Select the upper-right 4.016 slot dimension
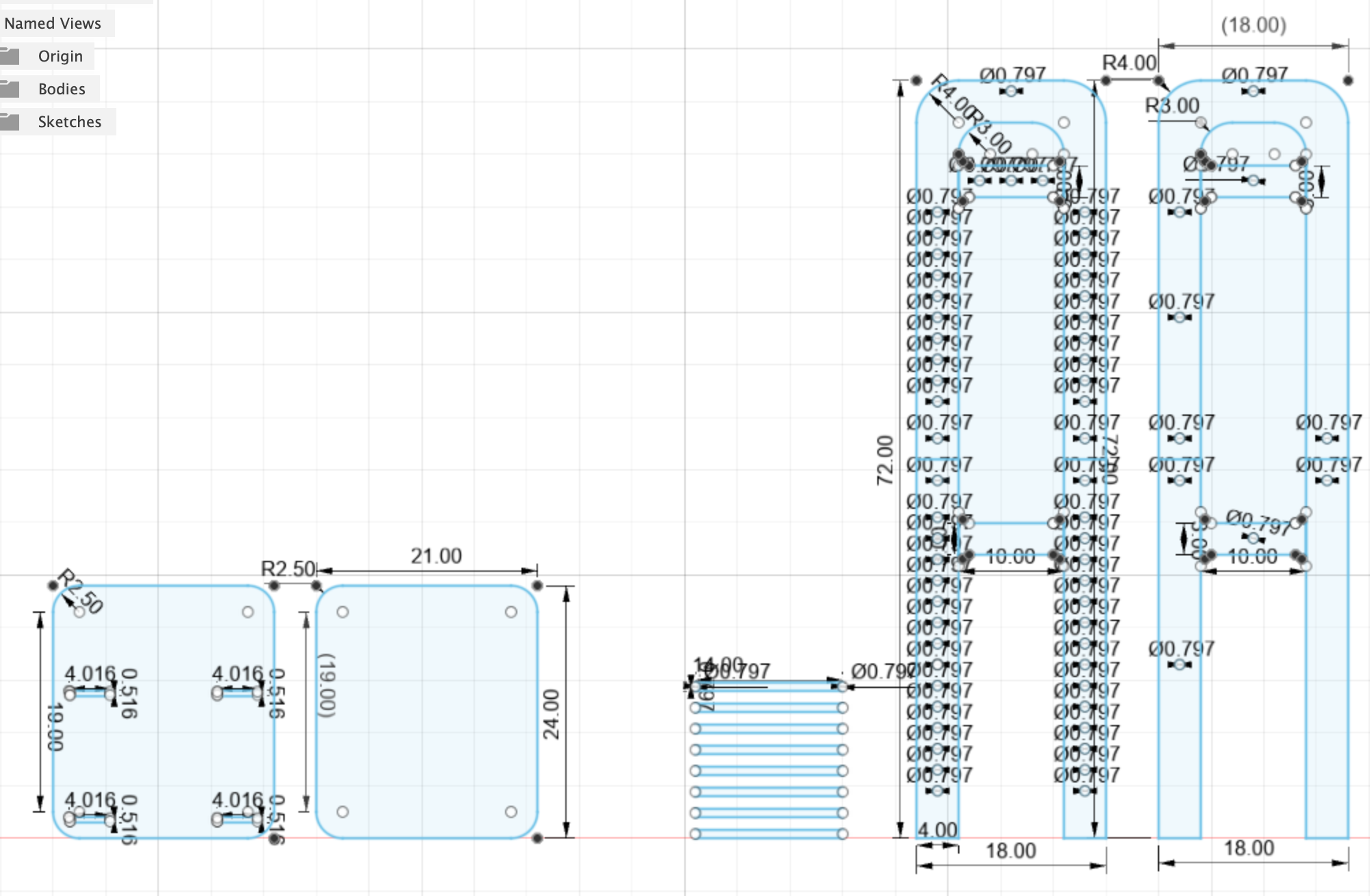 pos(237,674)
